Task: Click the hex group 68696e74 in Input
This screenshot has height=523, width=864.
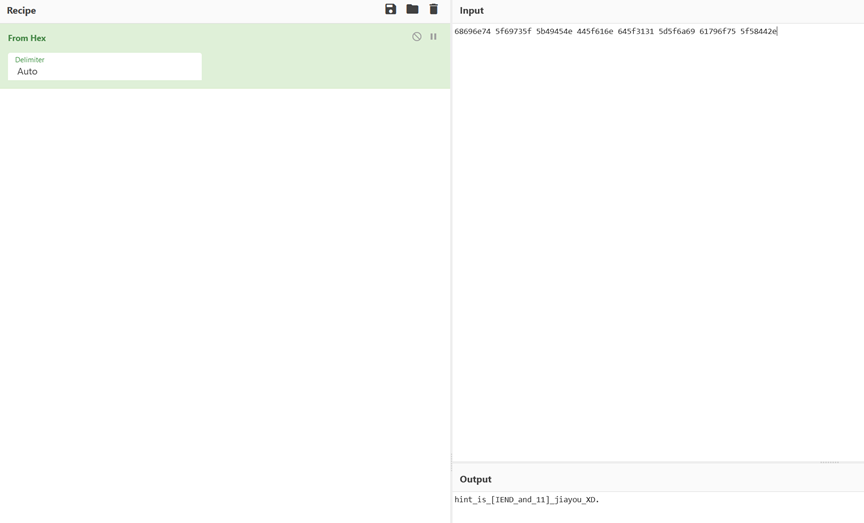Action: 472,31
